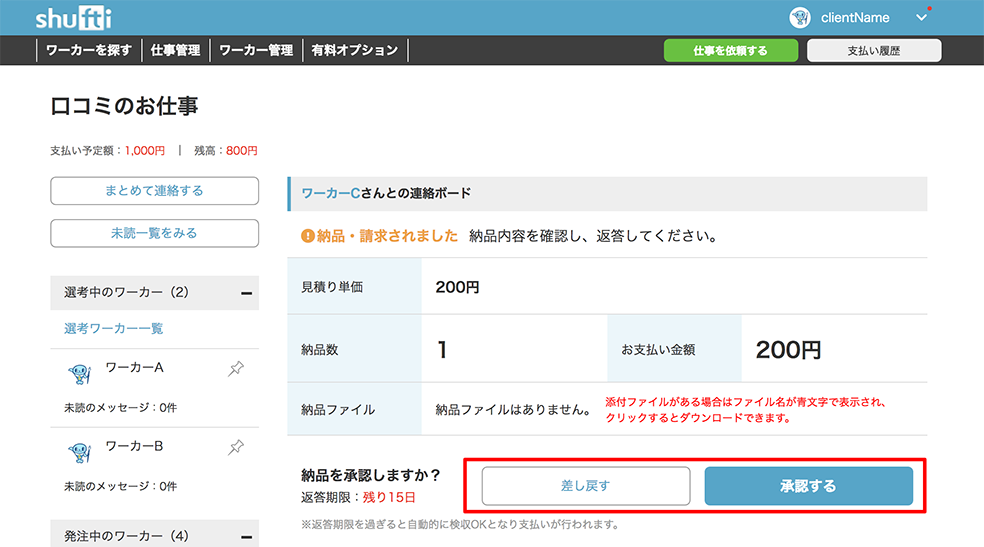Open 支払い履歴 button

(x=874, y=50)
